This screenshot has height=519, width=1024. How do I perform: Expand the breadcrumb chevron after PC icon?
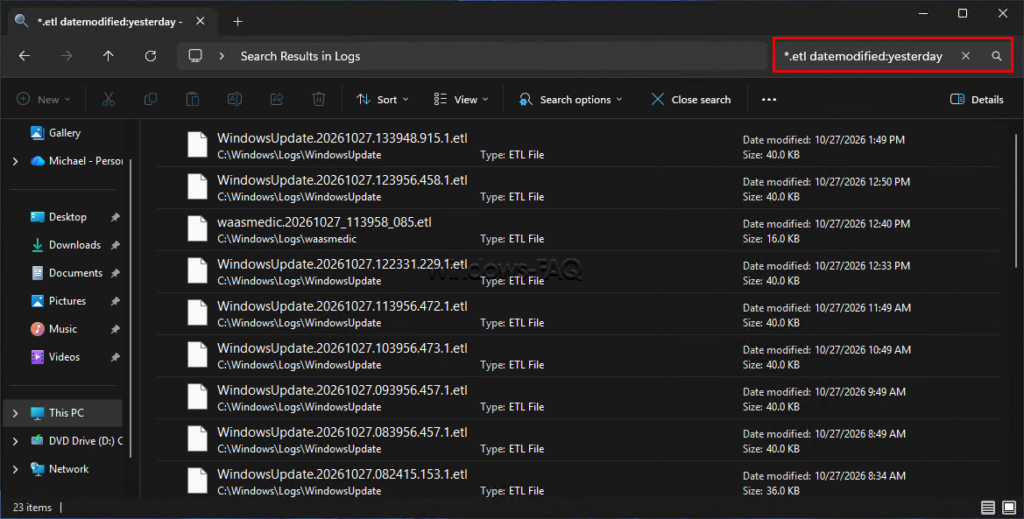222,56
